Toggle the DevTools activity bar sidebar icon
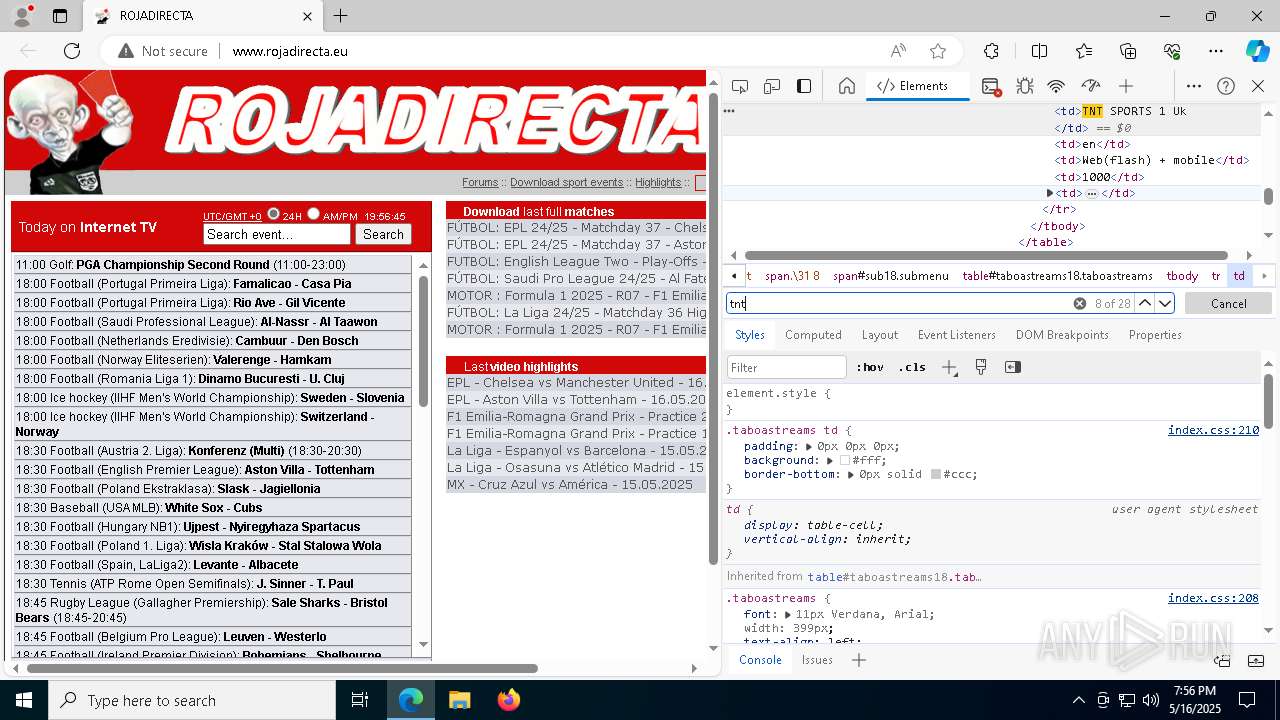The image size is (1280, 720). click(804, 86)
